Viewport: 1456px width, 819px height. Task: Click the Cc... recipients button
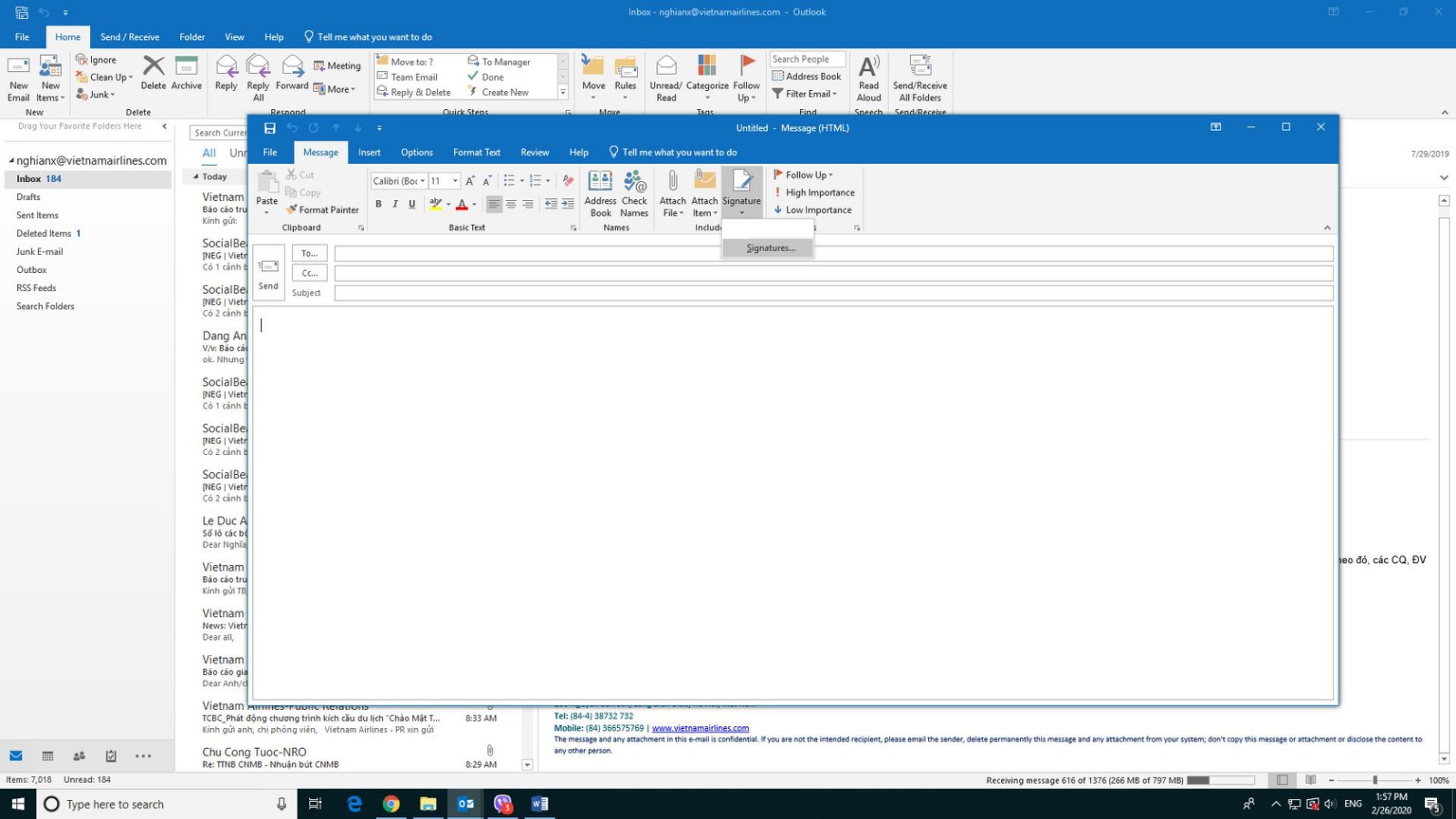pos(309,273)
